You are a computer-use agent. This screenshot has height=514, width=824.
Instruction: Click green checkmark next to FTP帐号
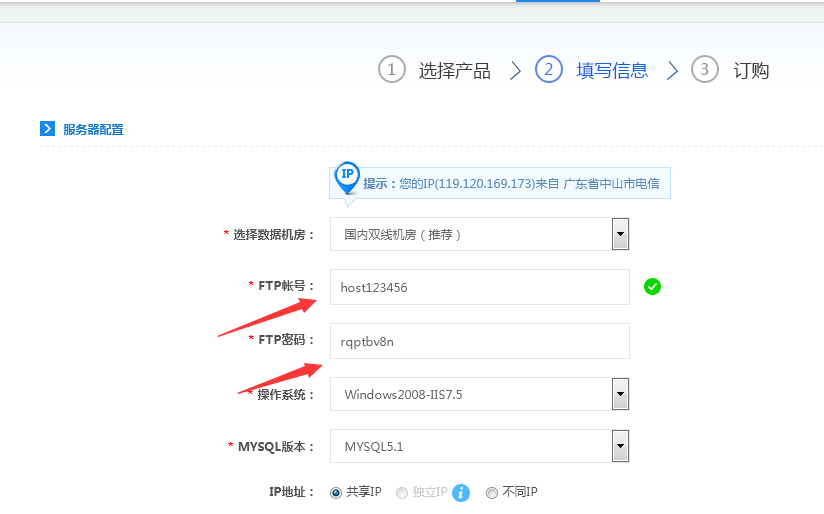coord(652,286)
